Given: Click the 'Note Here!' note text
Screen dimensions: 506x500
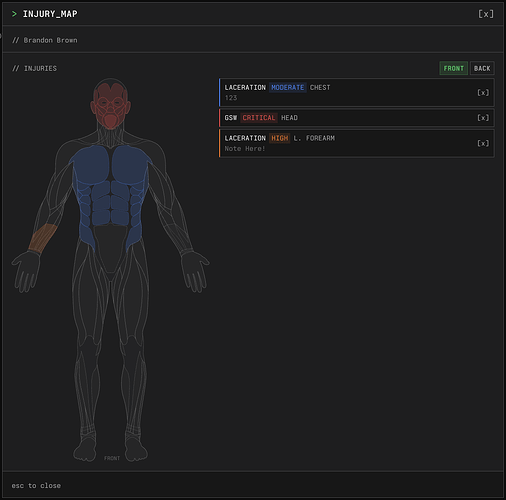Looking at the screenshot, I should [245, 149].
